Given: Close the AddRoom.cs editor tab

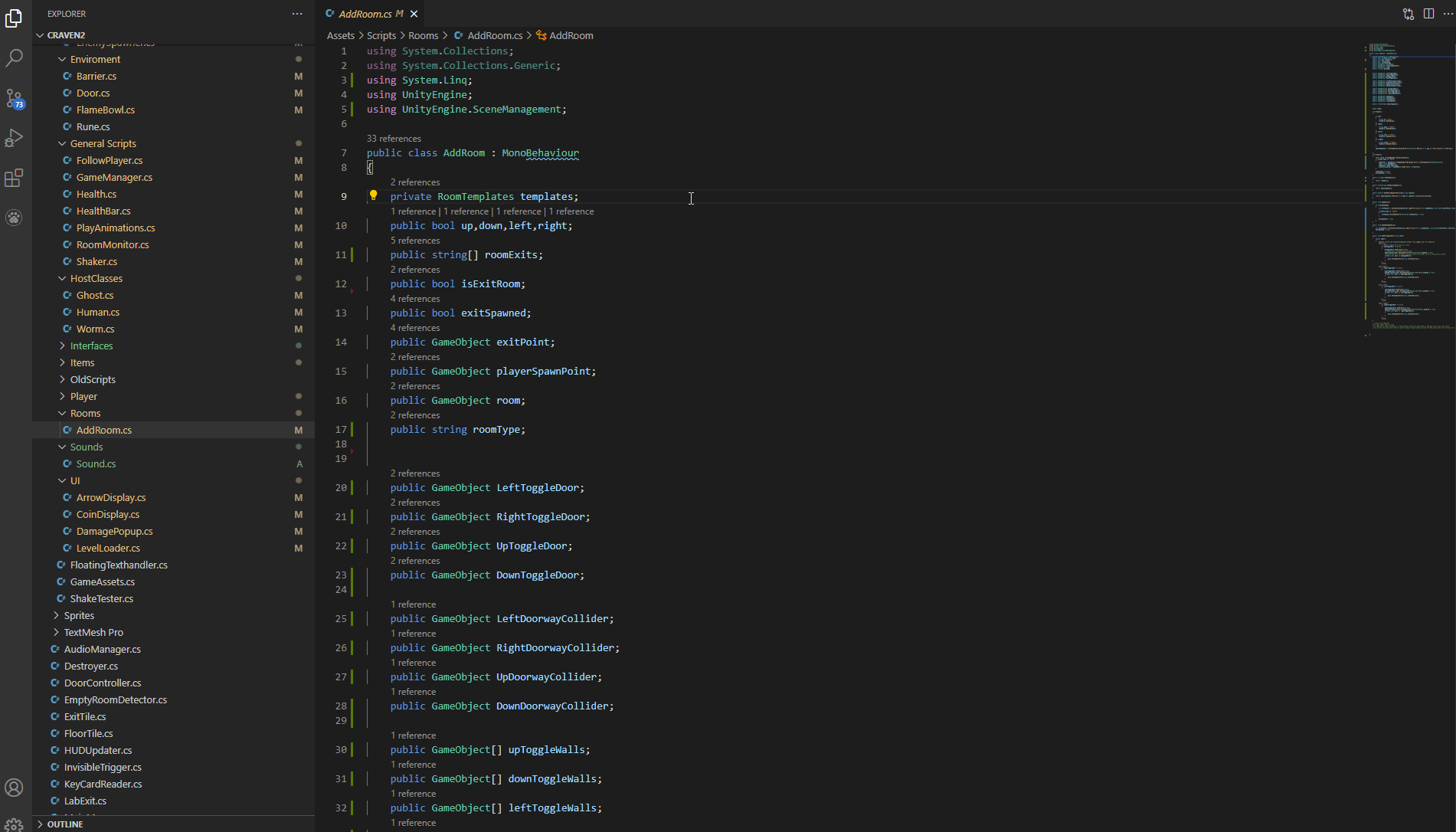Looking at the screenshot, I should (414, 14).
